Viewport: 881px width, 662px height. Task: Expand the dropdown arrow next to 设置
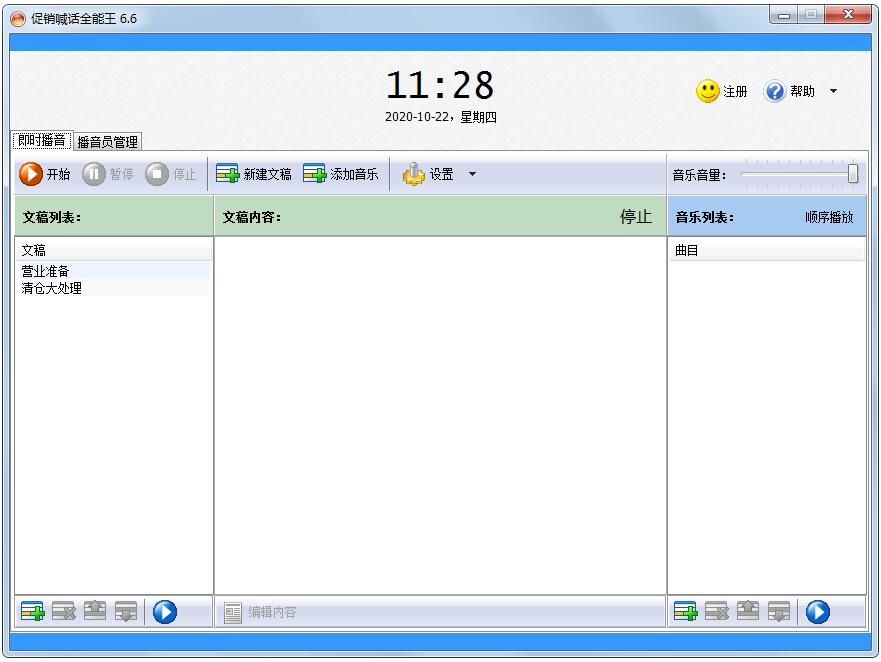pyautogui.click(x=473, y=174)
